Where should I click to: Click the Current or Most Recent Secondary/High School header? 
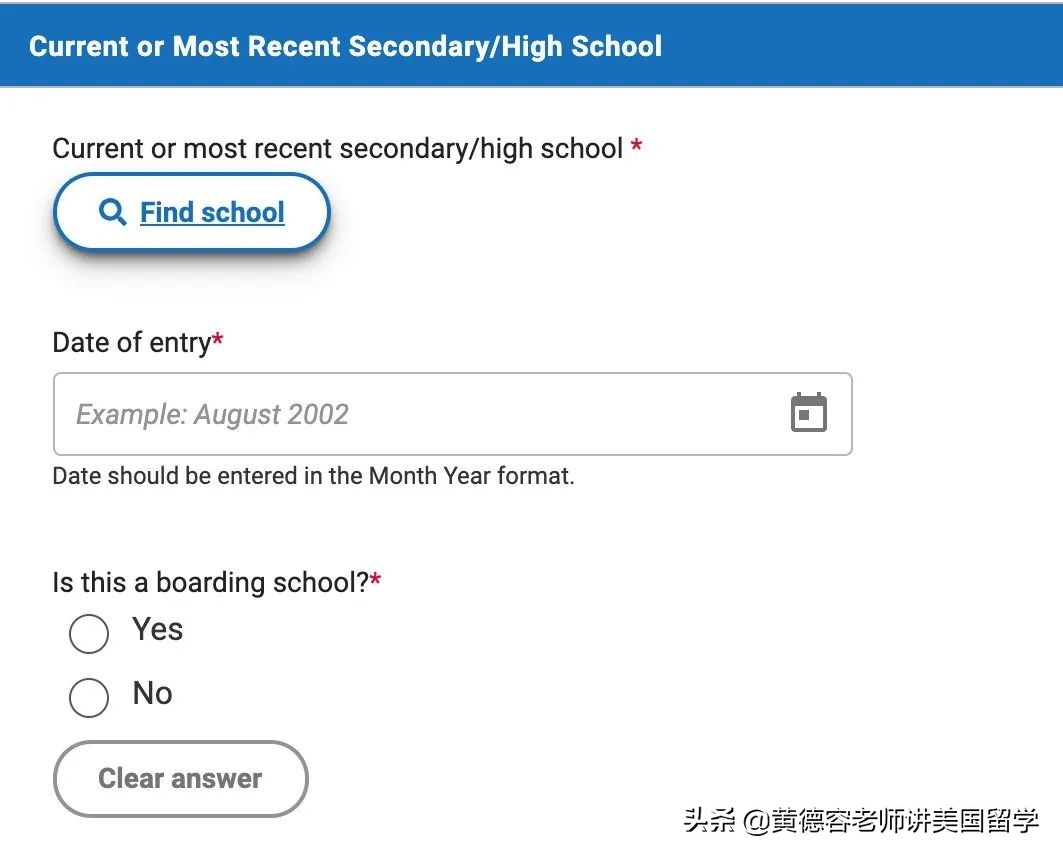click(x=345, y=45)
